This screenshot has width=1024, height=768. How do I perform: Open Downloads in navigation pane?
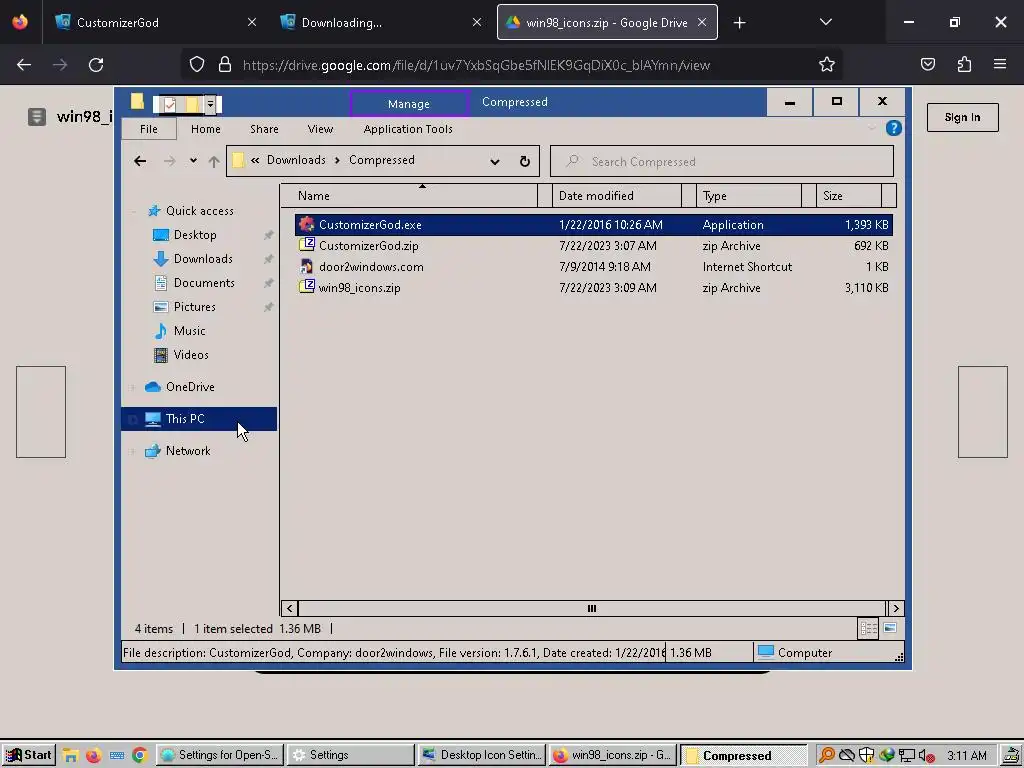pos(202,259)
